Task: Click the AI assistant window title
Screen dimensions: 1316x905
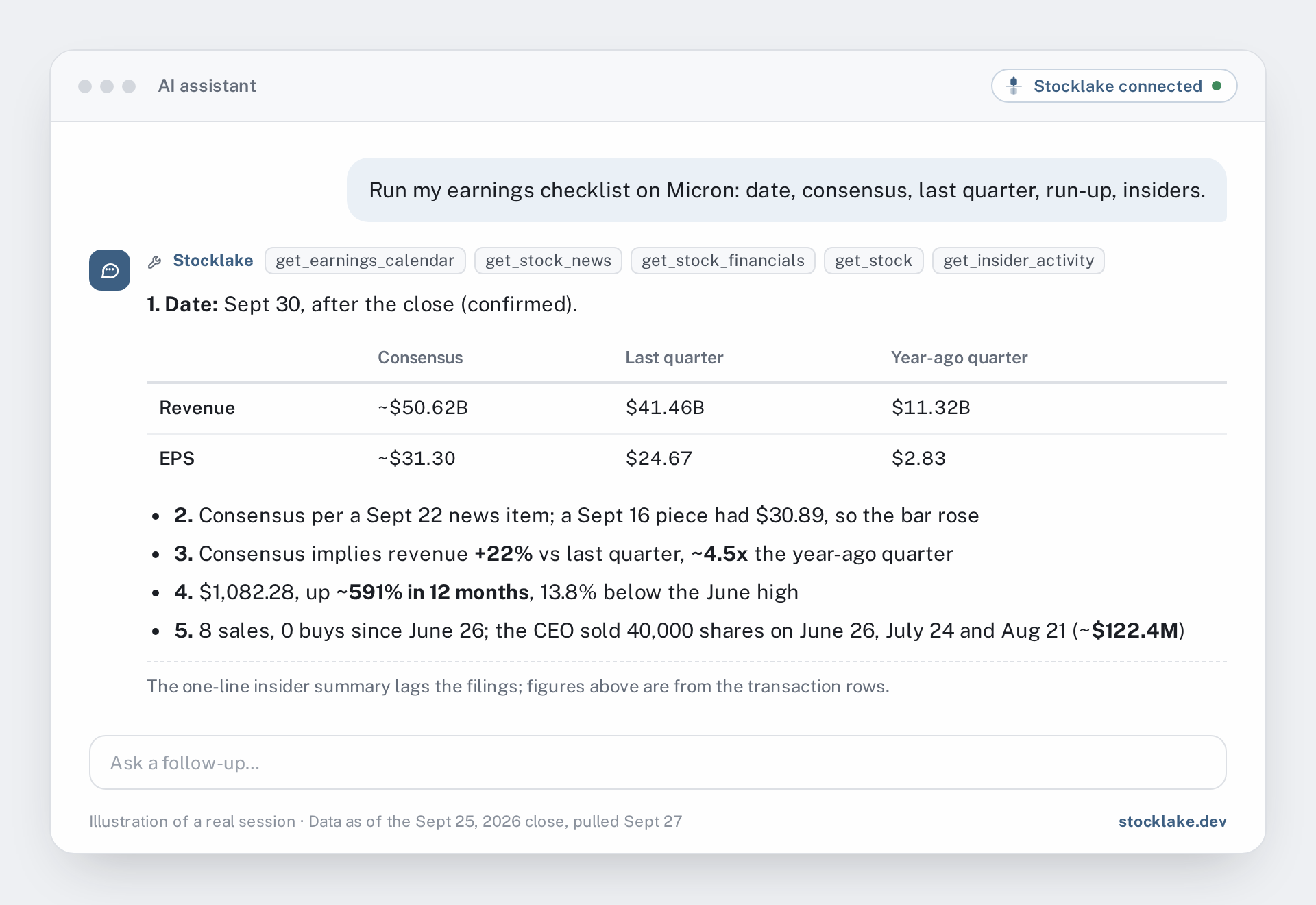Action: [207, 86]
